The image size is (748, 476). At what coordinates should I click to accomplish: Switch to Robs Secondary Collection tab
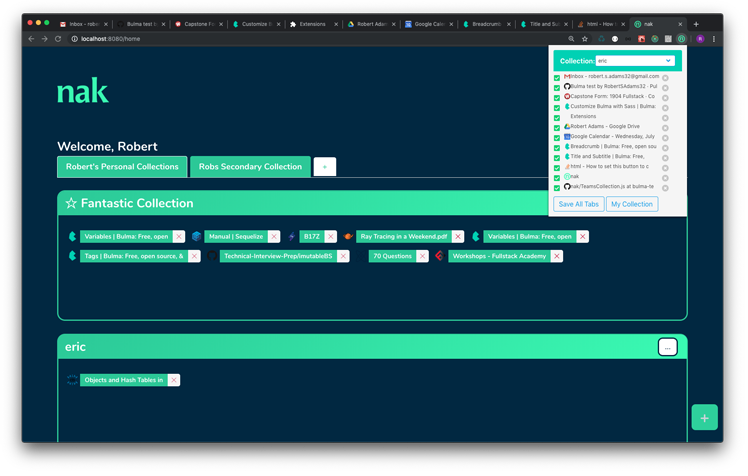250,167
